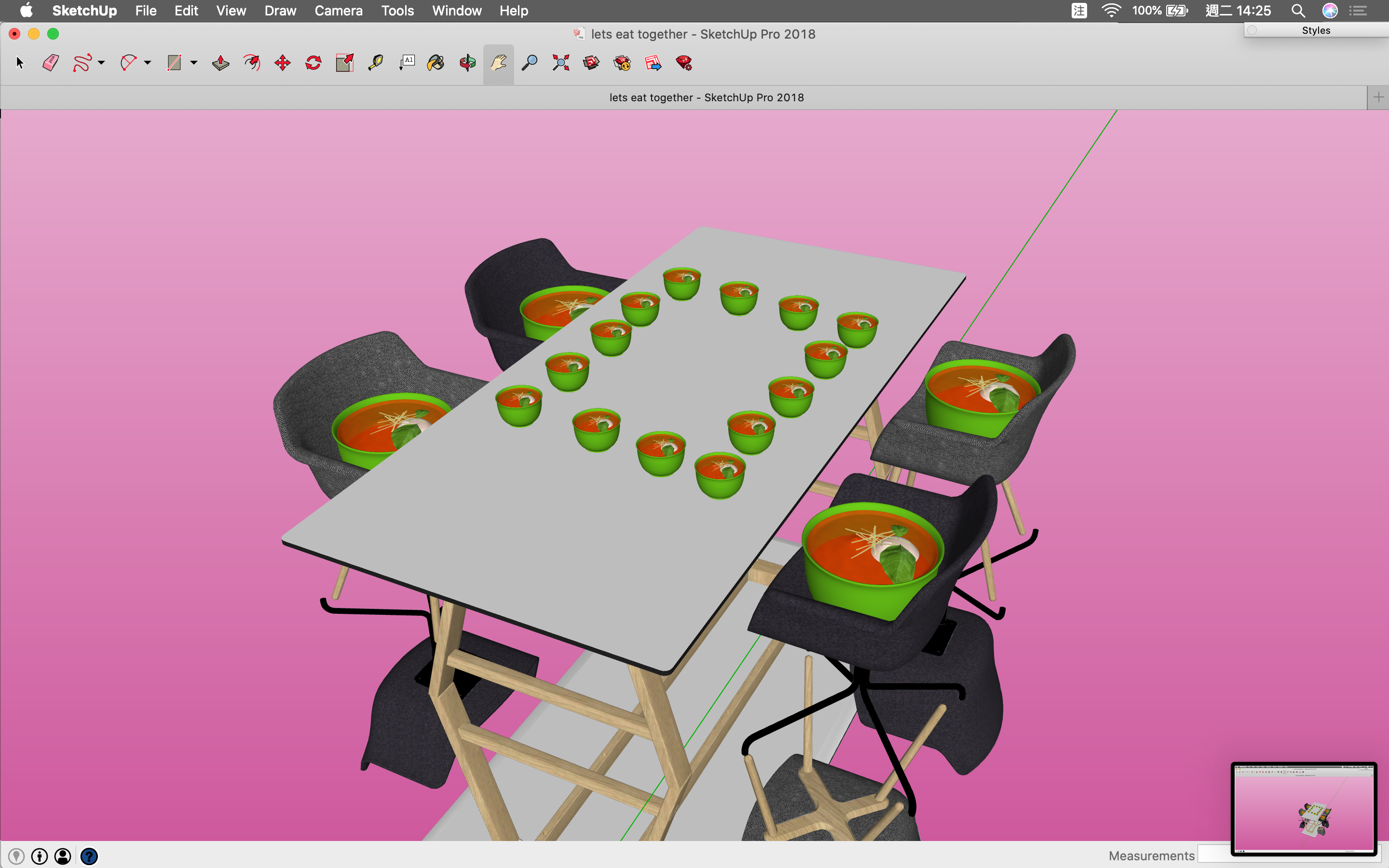
Task: Open the Draw menu
Action: 280,10
